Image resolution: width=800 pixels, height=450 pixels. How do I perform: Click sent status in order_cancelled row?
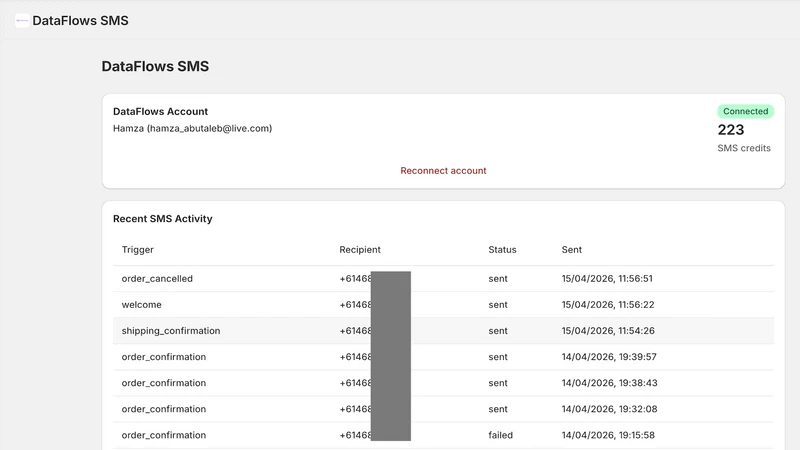497,279
